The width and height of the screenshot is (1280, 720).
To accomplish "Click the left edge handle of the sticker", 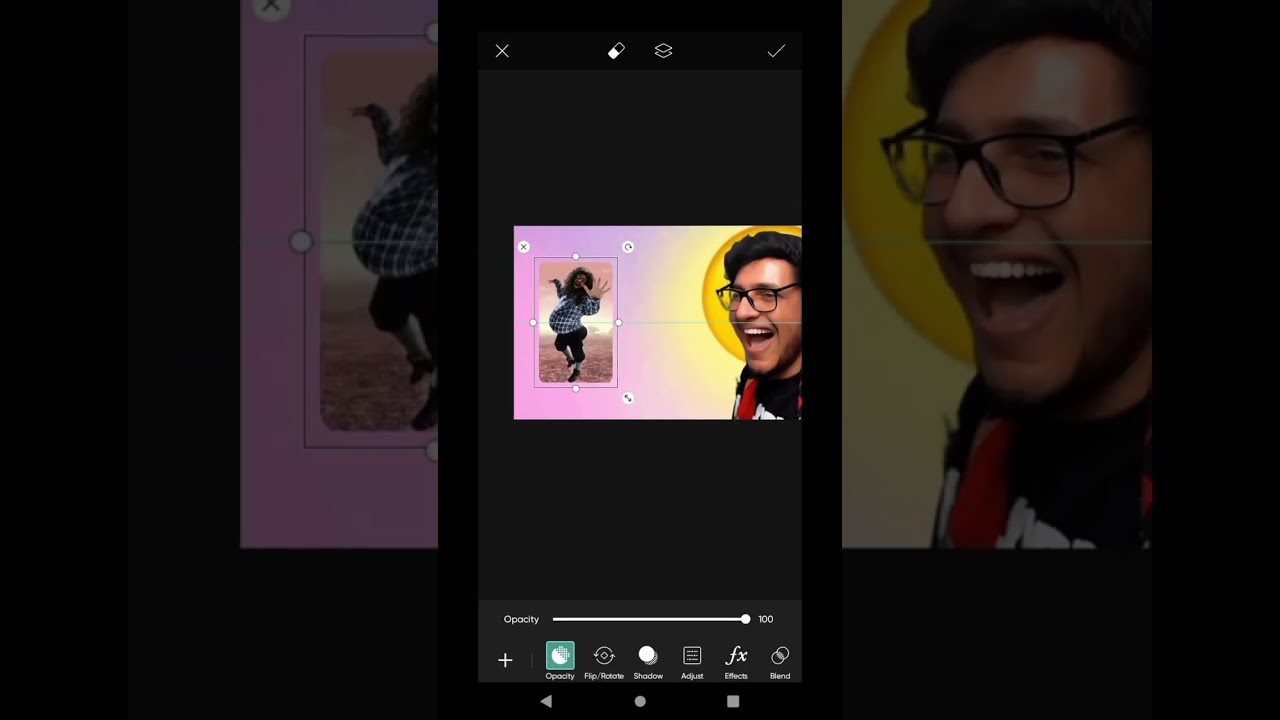I will 533,322.
